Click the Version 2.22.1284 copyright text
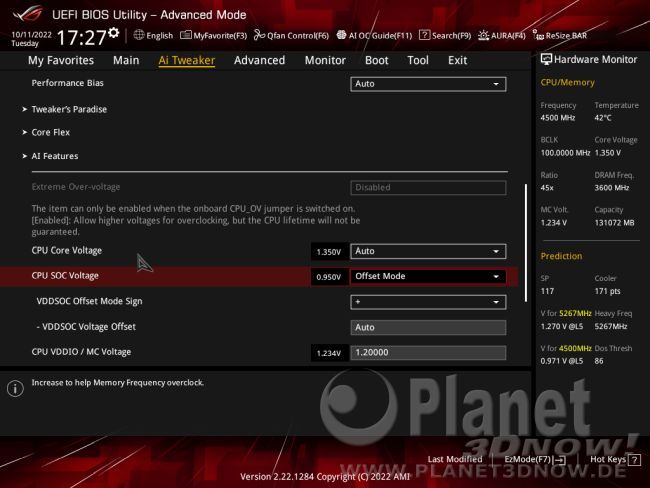 point(325,477)
